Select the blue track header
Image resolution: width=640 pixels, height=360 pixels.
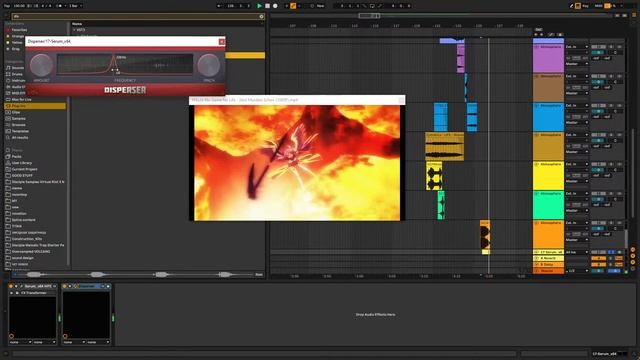tap(548, 117)
